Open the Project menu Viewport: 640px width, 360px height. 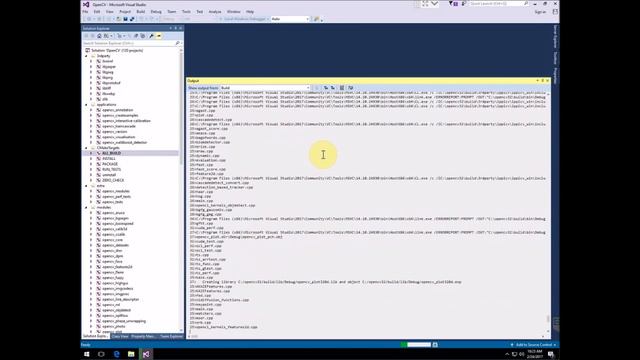click(125, 12)
